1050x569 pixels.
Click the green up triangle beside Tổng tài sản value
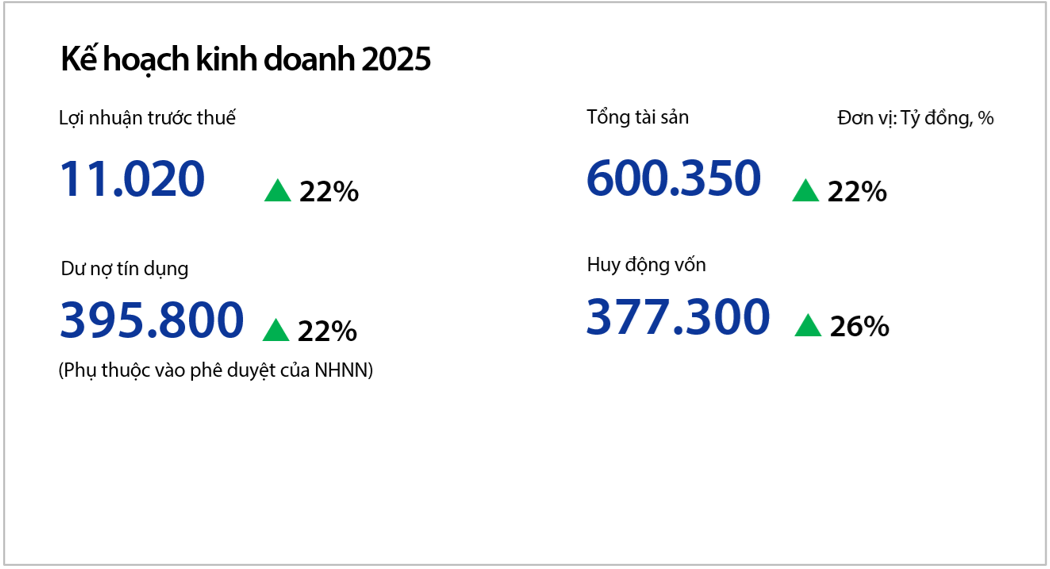pyautogui.click(x=805, y=191)
